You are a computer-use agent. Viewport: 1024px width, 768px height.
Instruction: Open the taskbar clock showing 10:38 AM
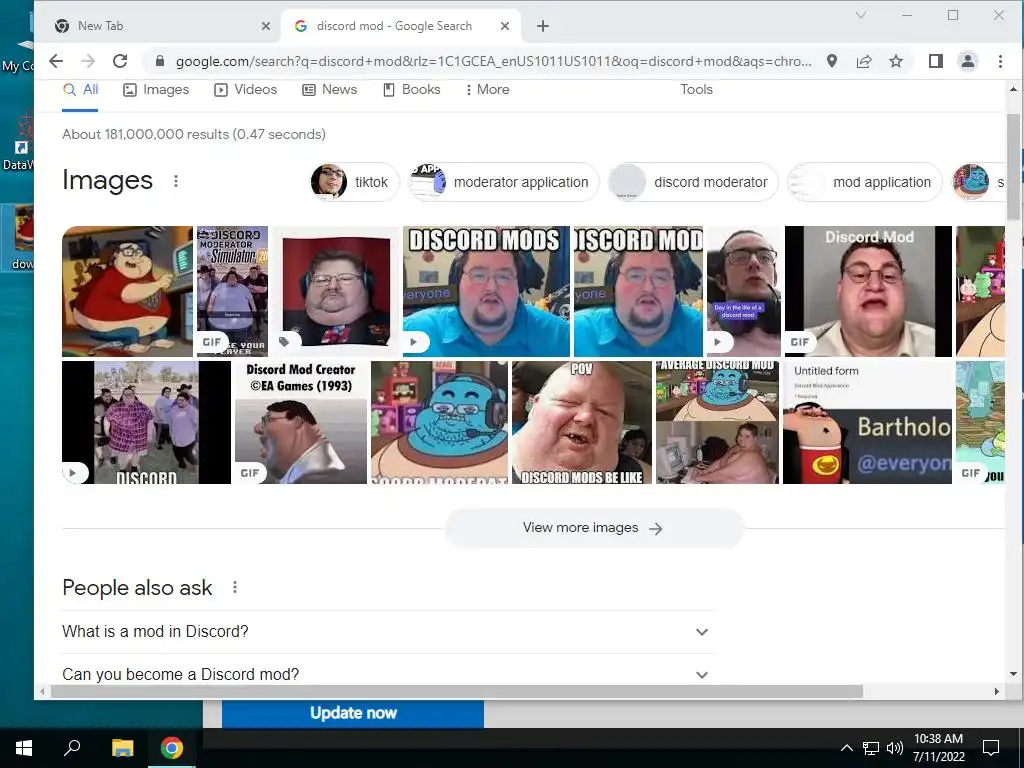938,748
